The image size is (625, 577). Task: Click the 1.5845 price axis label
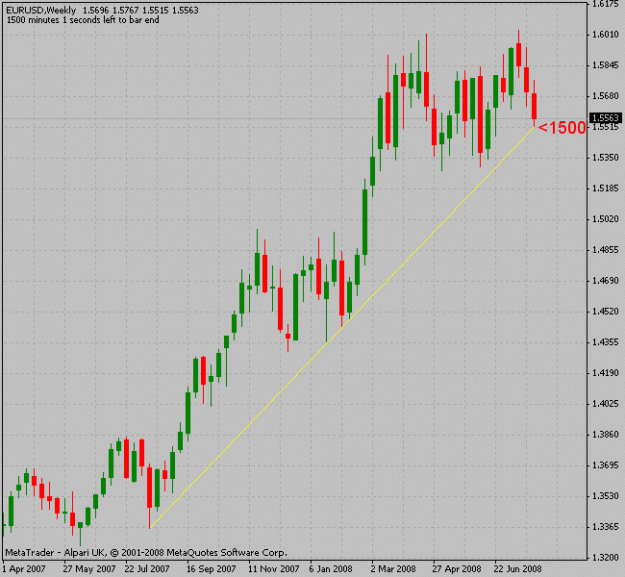click(605, 65)
